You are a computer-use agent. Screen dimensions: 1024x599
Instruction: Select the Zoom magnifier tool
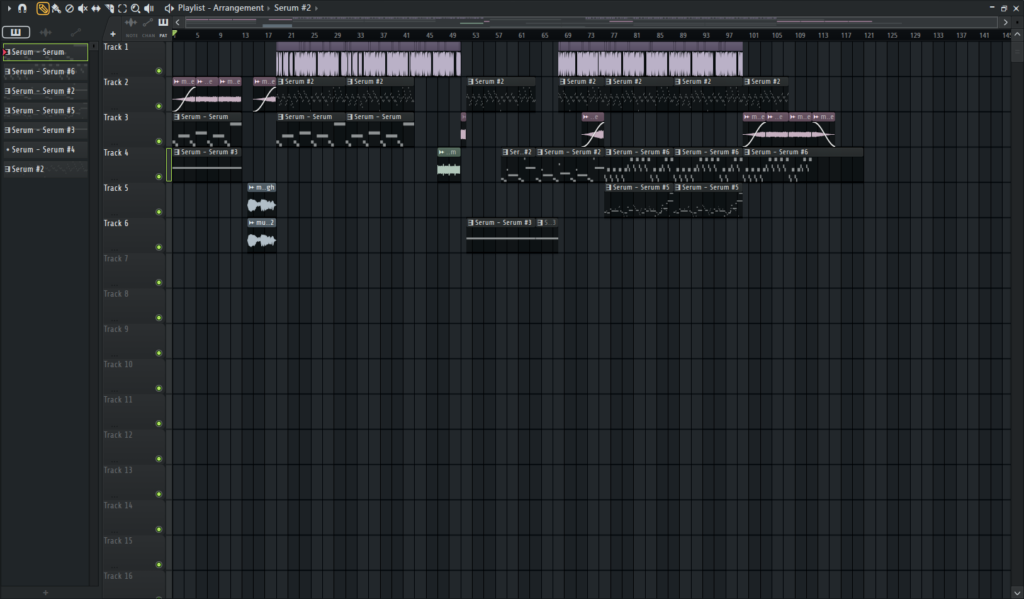pos(135,8)
